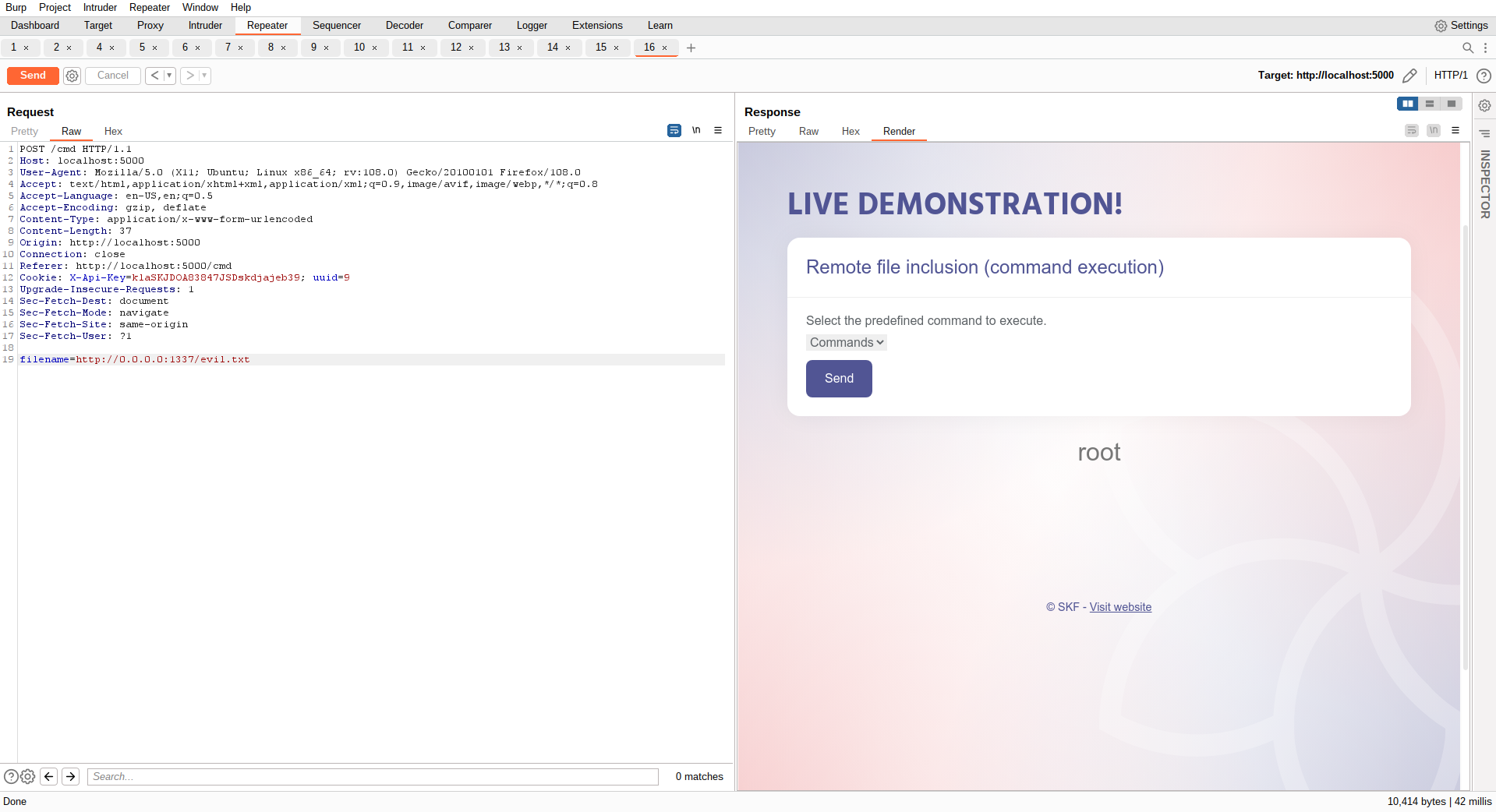Open the Inspector filter lines icon
This screenshot has width=1496, height=812.
[x=1484, y=133]
